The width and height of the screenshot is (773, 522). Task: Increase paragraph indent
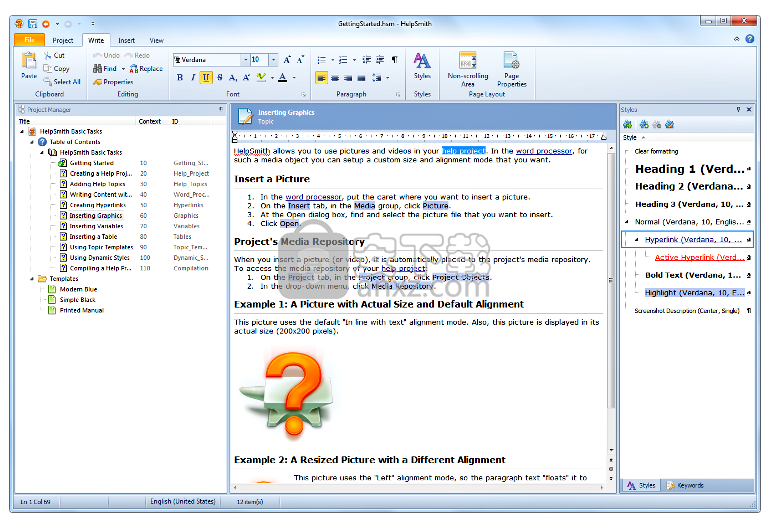tap(380, 60)
